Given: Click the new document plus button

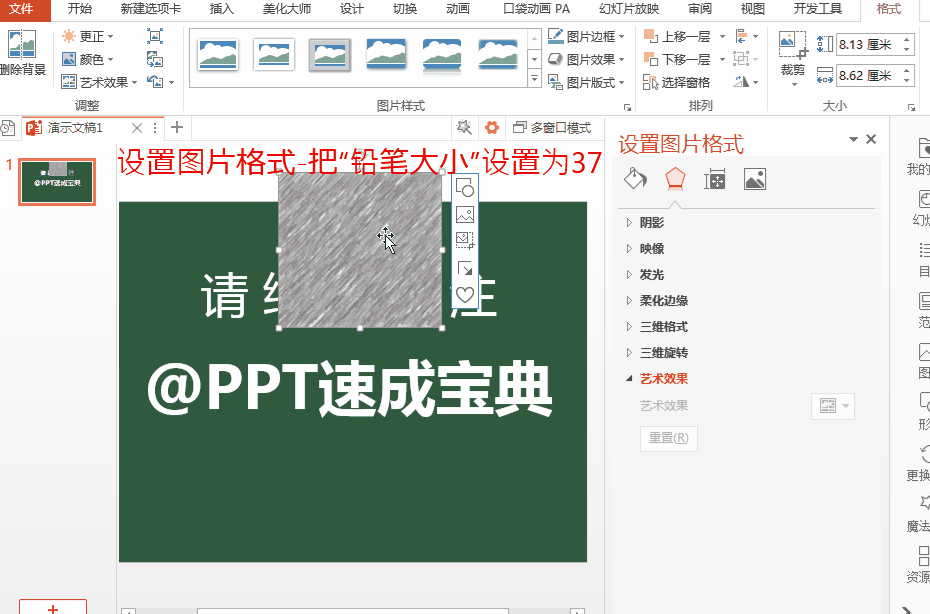Looking at the screenshot, I should [x=177, y=128].
